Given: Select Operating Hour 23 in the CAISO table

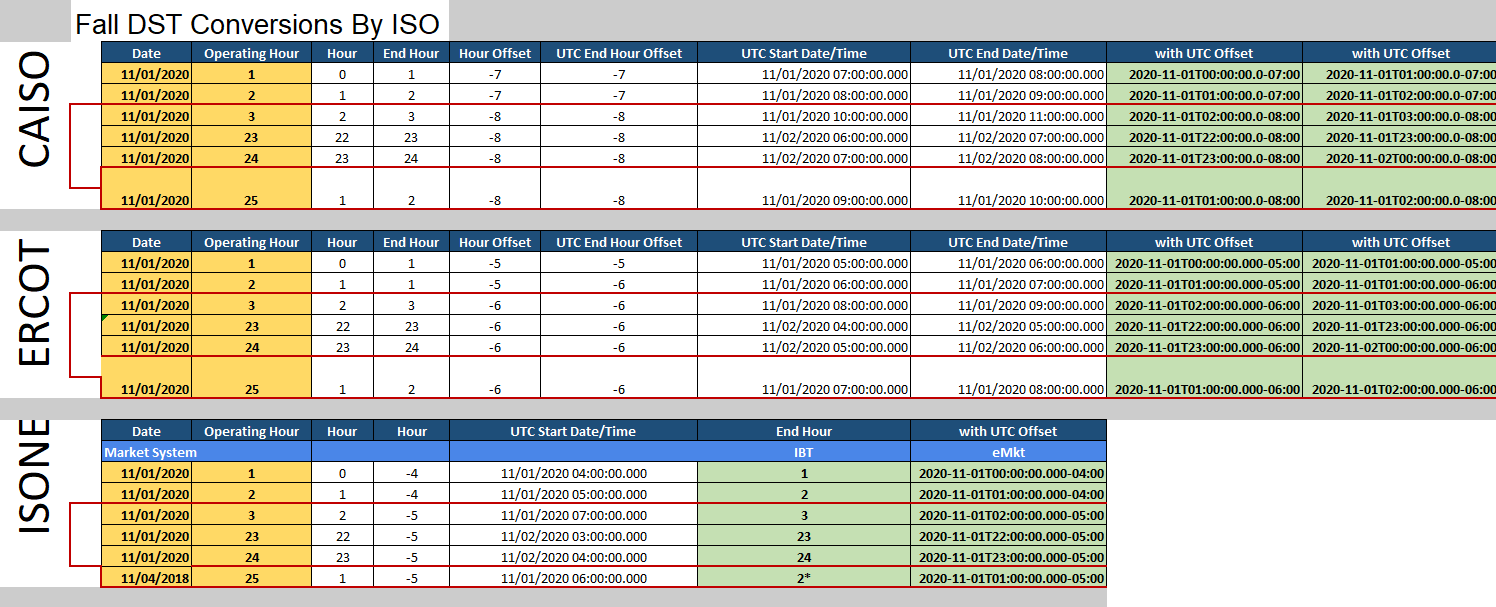Looking at the screenshot, I should pos(251,137).
